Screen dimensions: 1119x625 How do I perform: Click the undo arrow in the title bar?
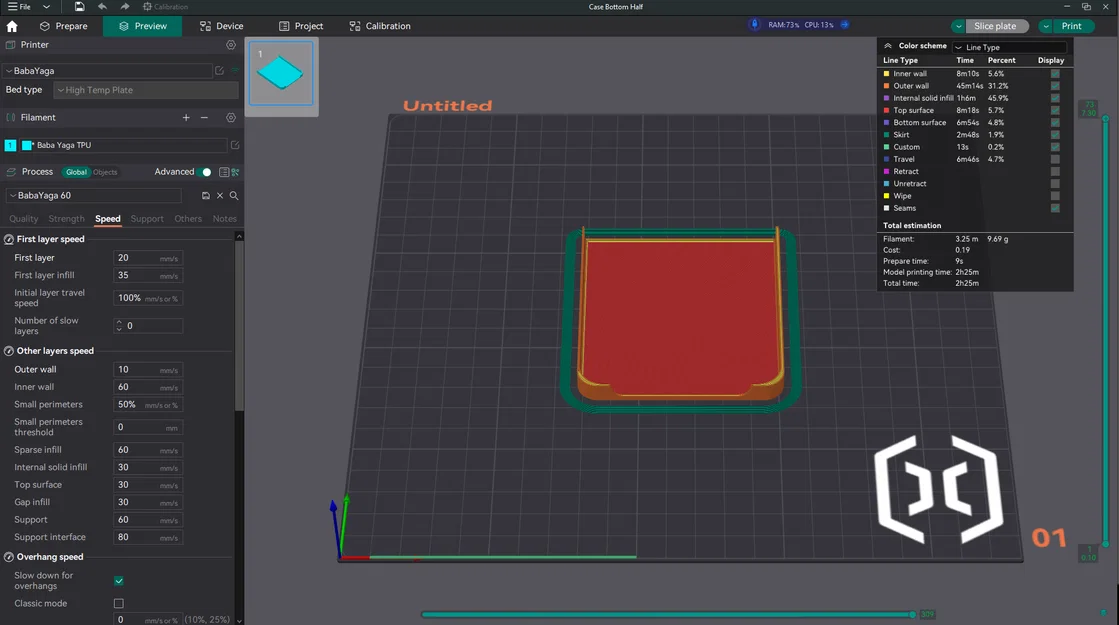click(x=102, y=7)
